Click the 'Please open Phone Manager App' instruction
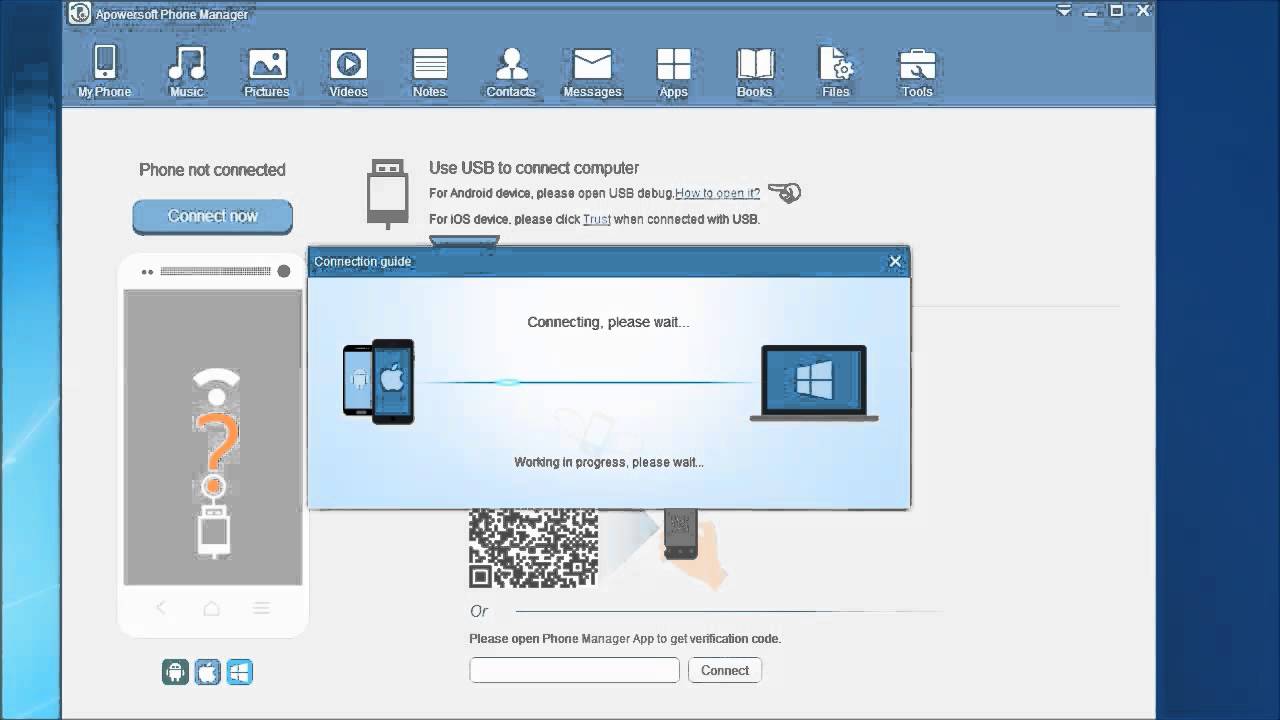The height and width of the screenshot is (720, 1280). 625,638
